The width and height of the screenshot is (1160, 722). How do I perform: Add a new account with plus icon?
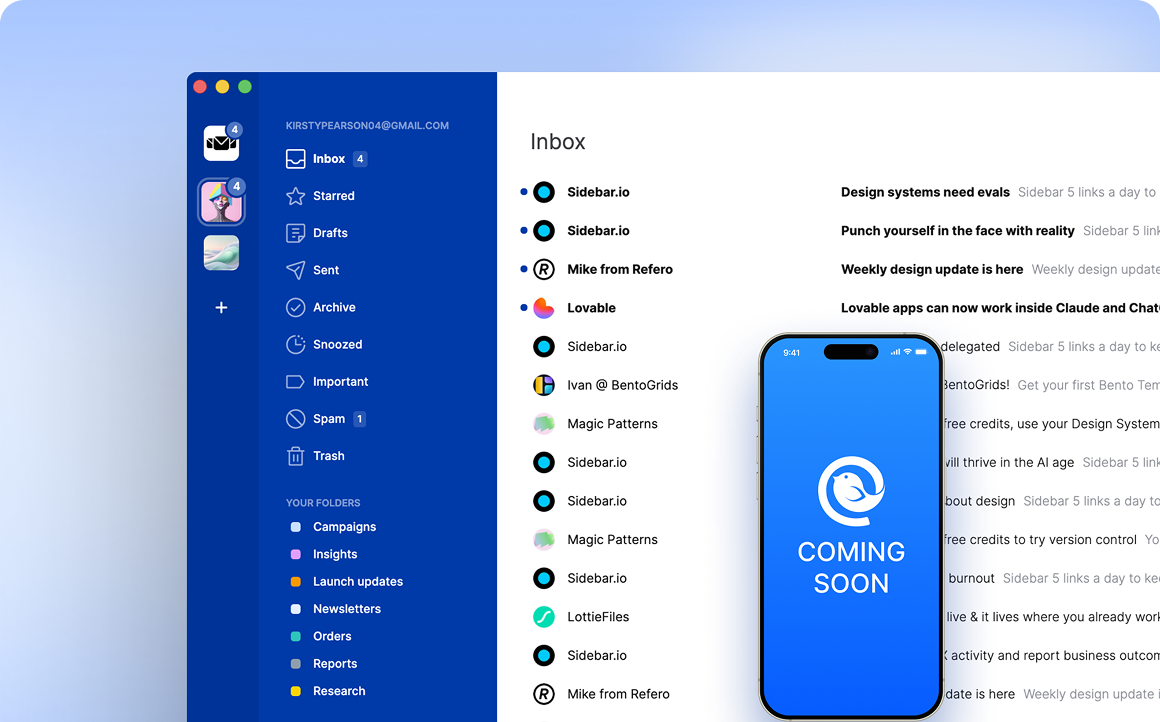point(221,308)
